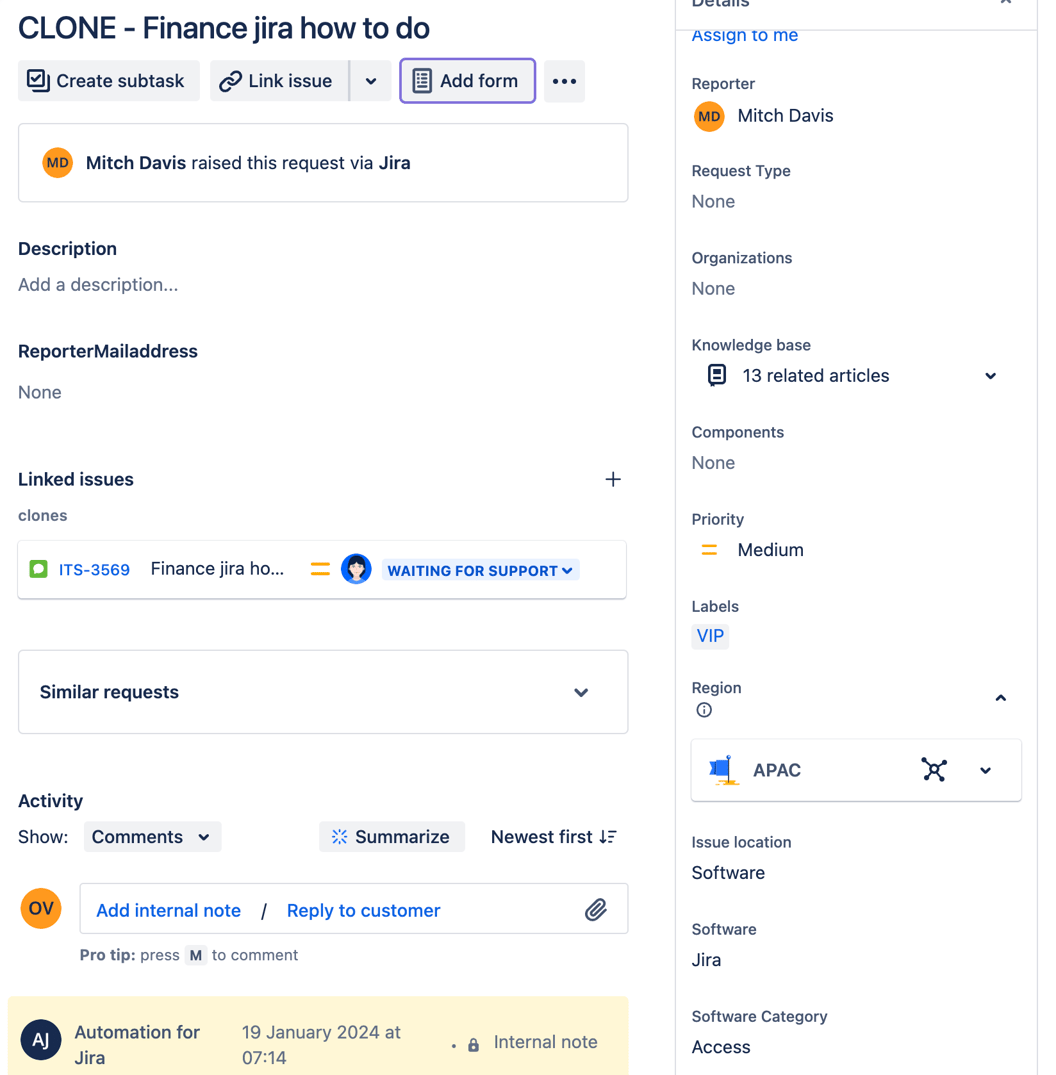Screen dimensions: 1056x1075
Task: Click the Add form button
Action: click(x=467, y=81)
